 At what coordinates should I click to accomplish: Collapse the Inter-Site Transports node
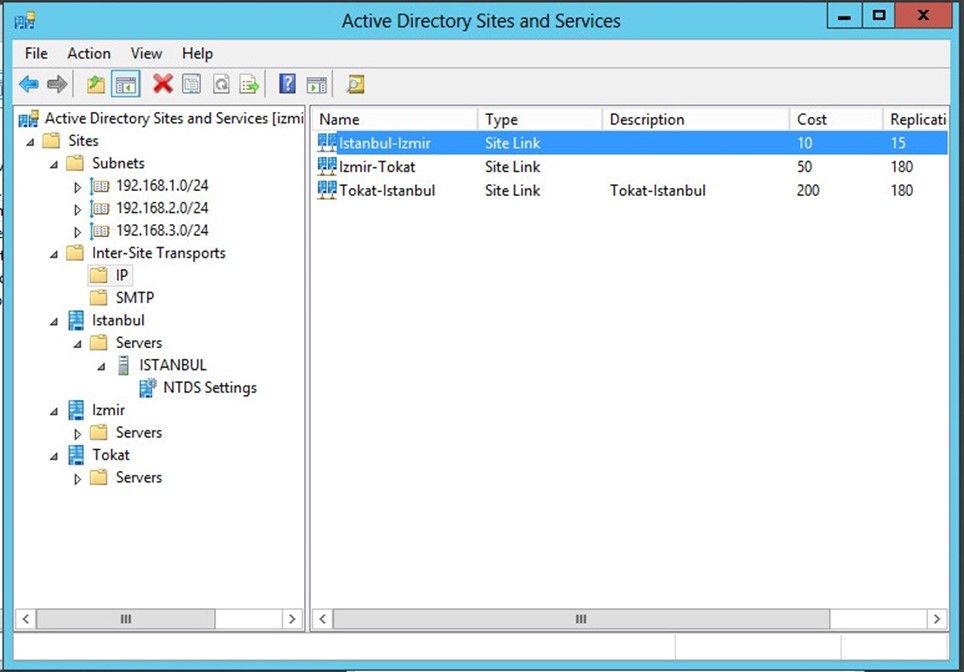[54, 255]
